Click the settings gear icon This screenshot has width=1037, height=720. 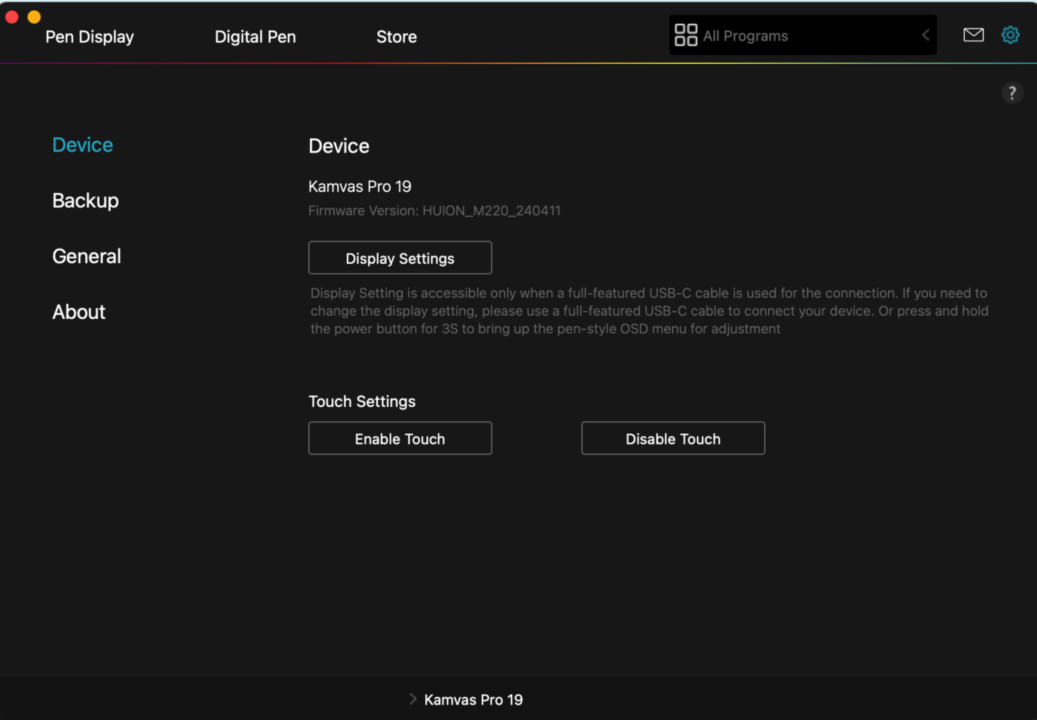click(1010, 35)
